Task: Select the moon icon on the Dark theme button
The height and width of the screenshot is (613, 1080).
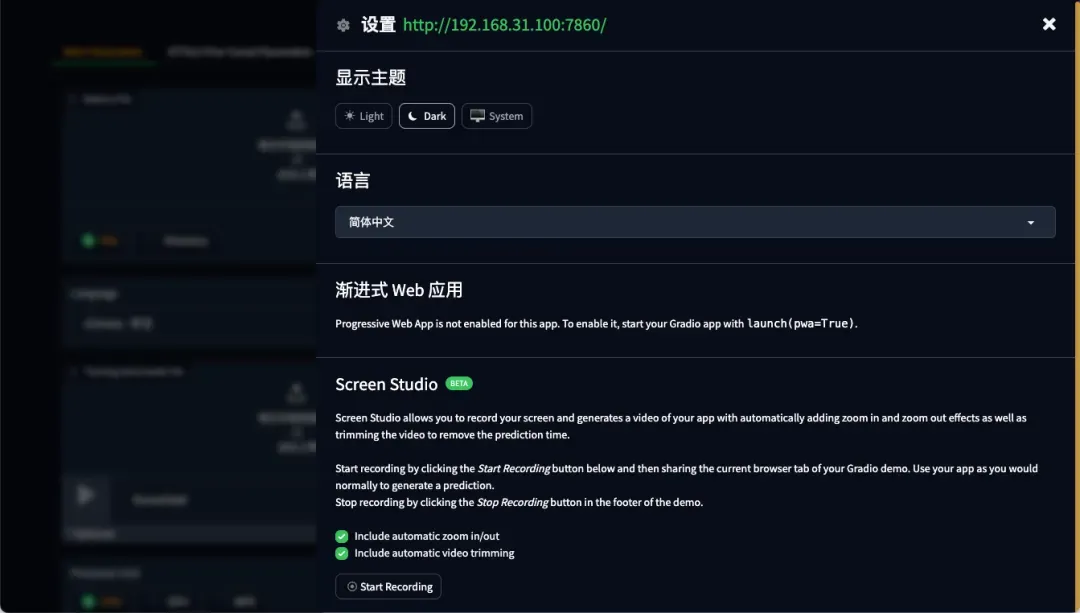Action: [x=410, y=115]
